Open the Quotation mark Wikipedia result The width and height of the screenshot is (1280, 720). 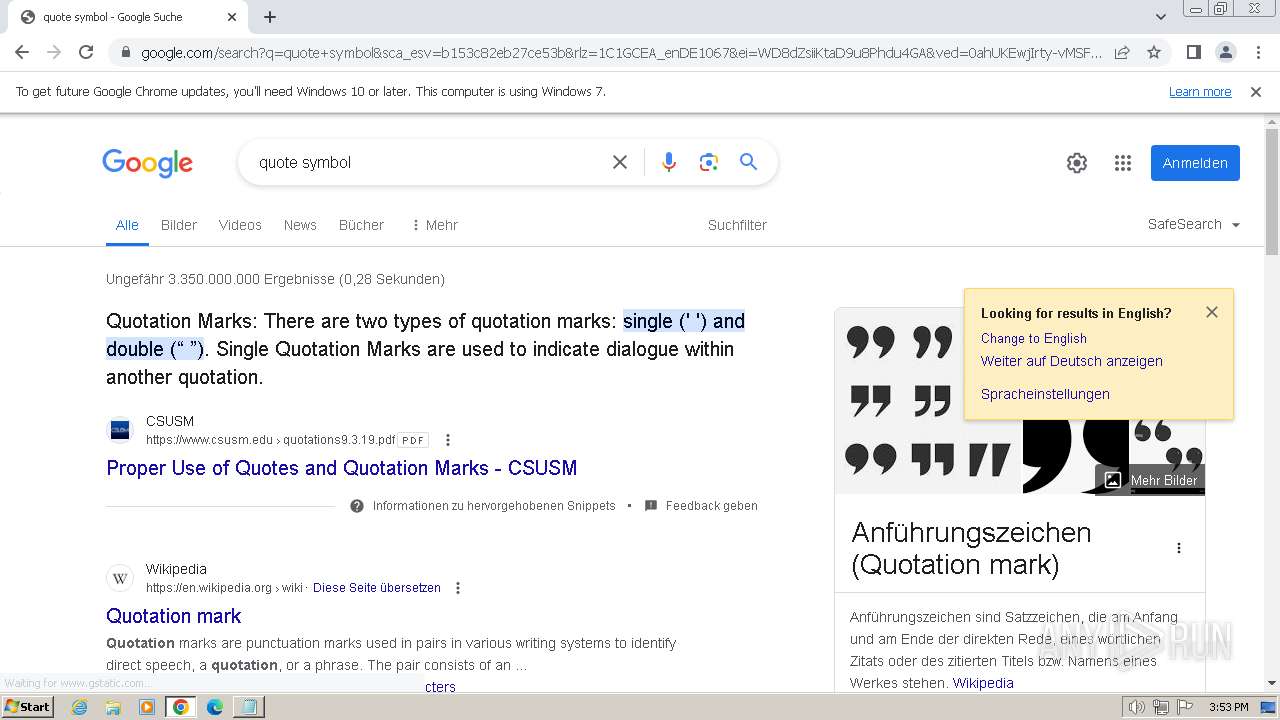(x=173, y=616)
